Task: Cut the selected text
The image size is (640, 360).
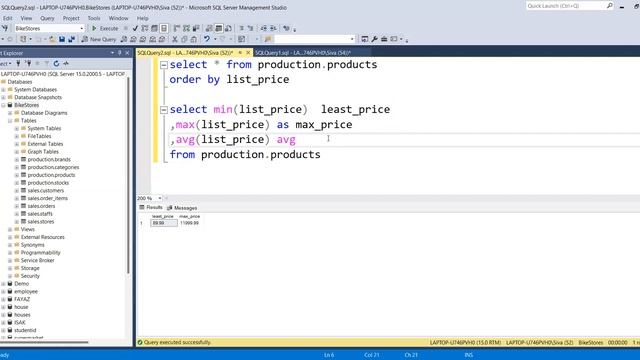Action: click(175, 39)
